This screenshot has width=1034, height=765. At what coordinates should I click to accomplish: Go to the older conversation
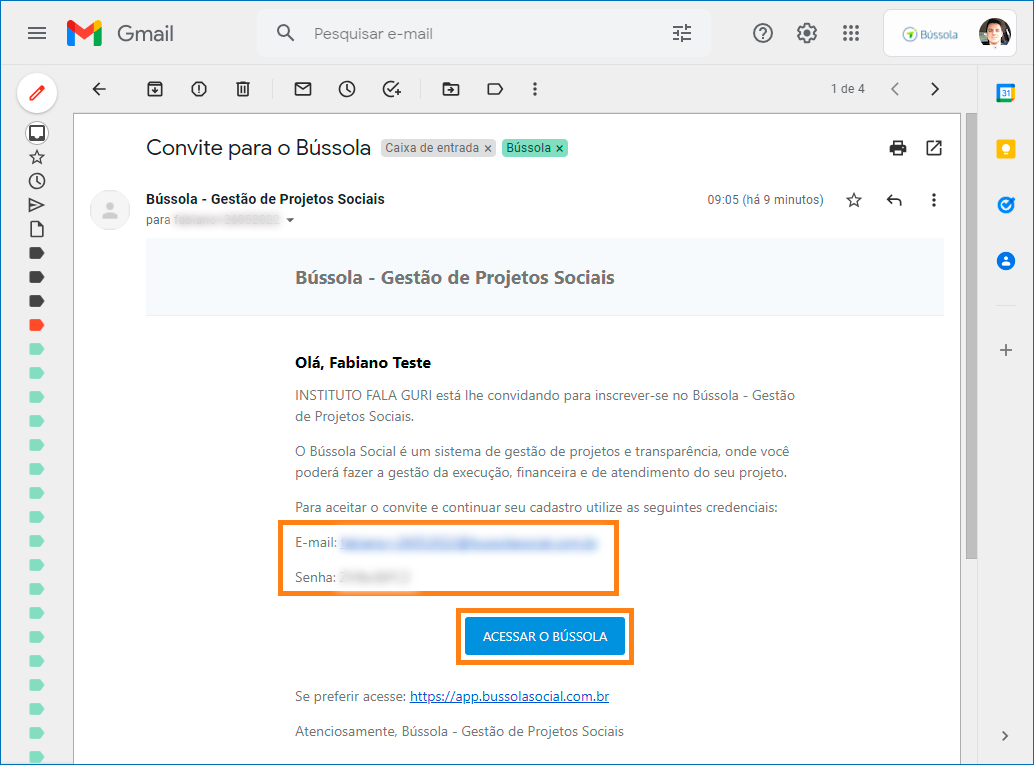934,89
